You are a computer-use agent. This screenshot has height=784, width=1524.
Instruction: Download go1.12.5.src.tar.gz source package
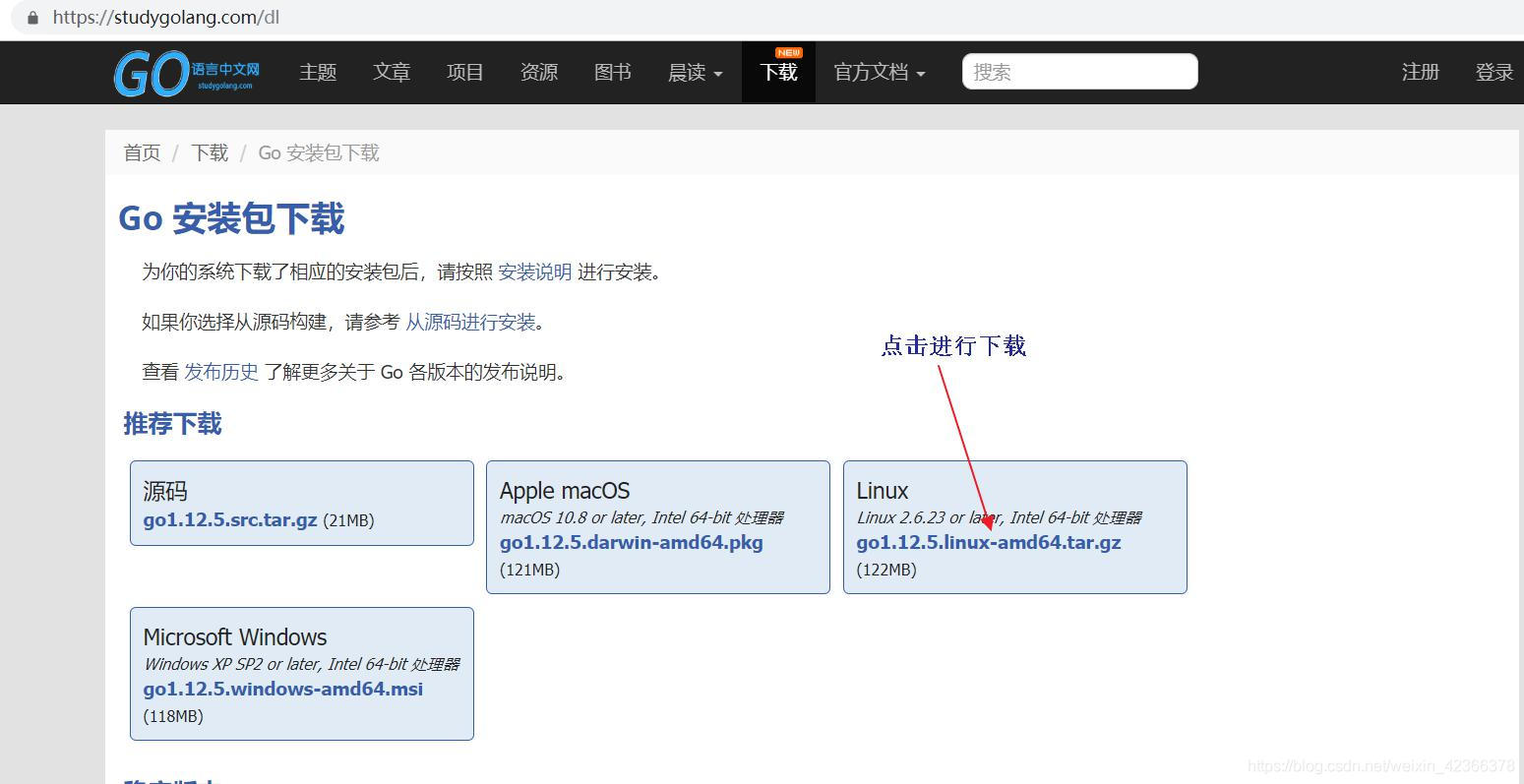point(230,519)
